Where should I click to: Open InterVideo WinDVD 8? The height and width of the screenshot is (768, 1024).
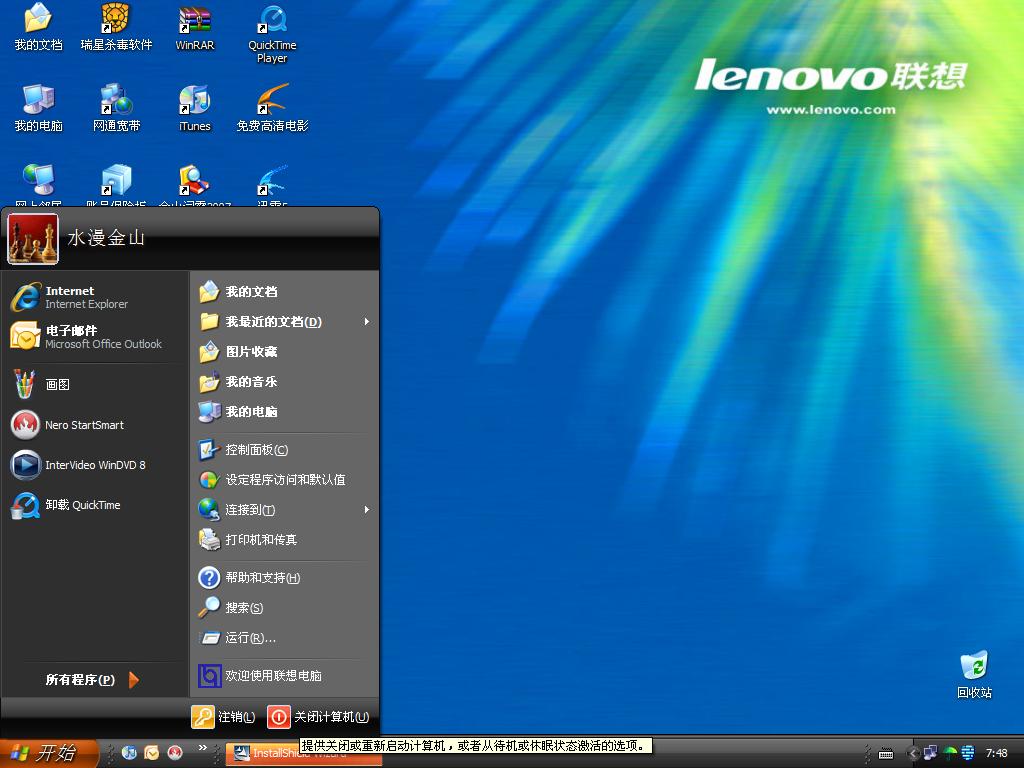tap(95, 465)
